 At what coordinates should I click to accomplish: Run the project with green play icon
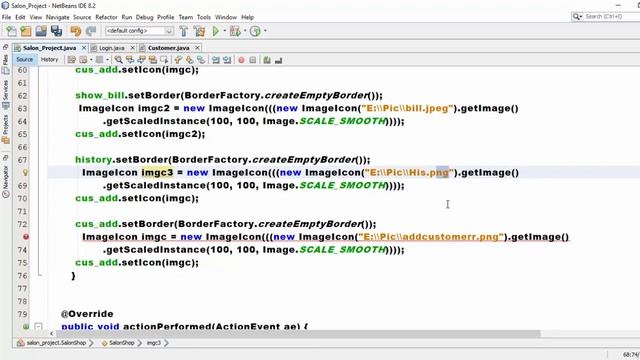[x=216, y=31]
